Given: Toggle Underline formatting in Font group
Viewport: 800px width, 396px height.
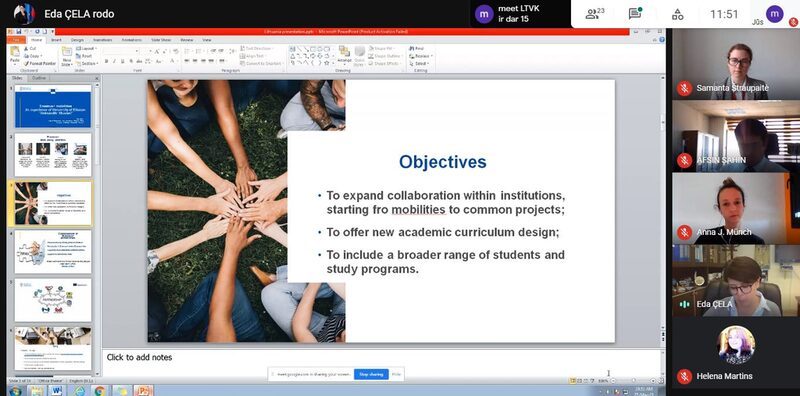Looking at the screenshot, I should tap(121, 61).
